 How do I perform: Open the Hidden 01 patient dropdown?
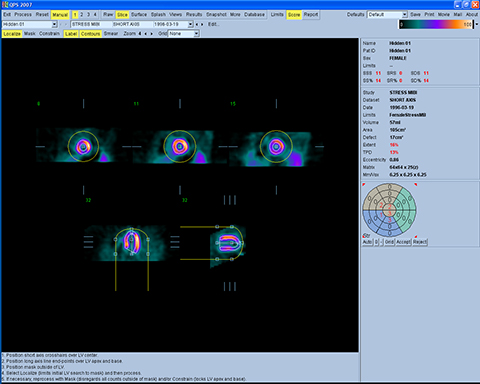(x=30, y=24)
